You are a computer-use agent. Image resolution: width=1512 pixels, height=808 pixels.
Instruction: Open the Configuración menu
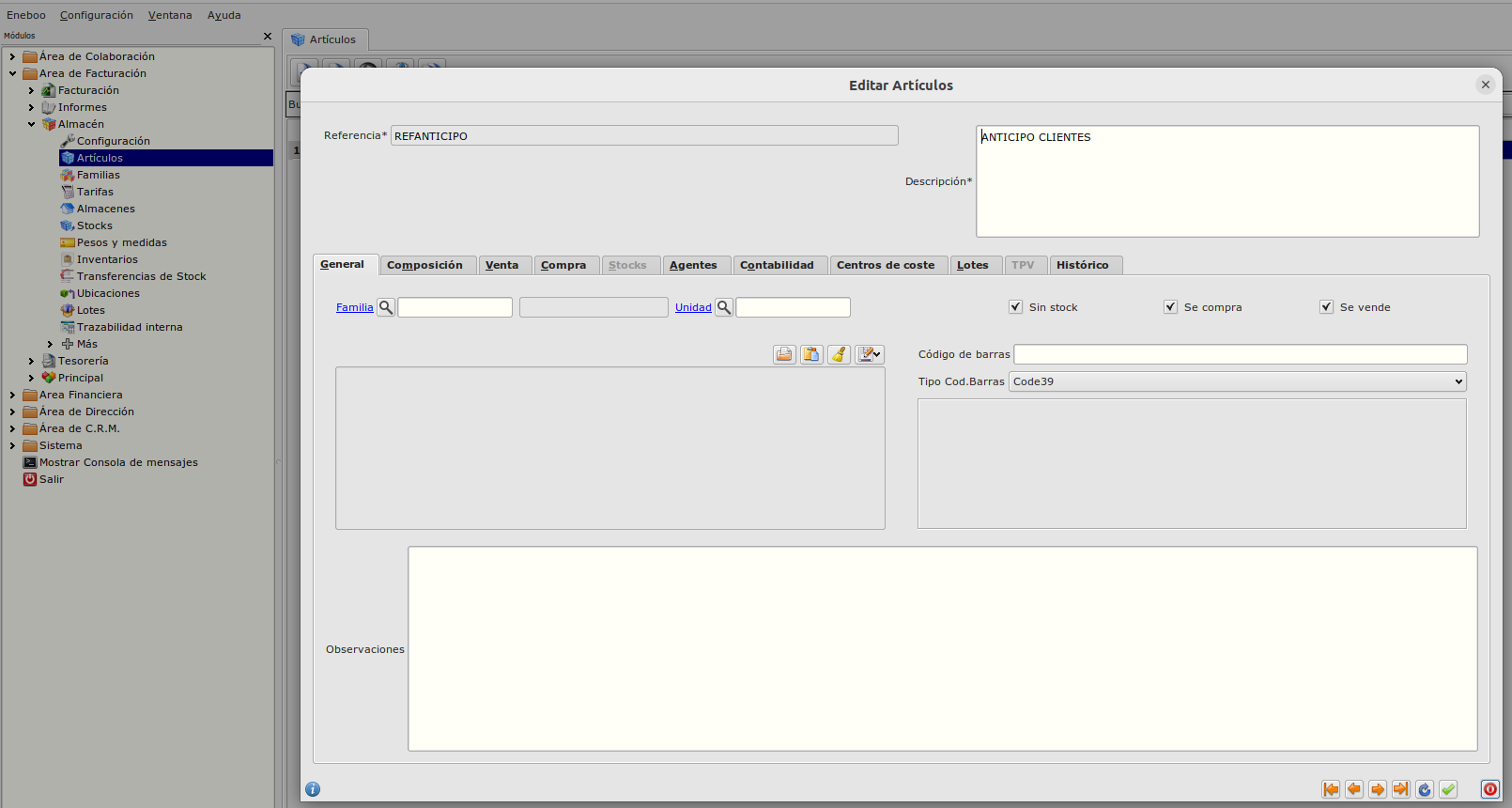pos(97,15)
